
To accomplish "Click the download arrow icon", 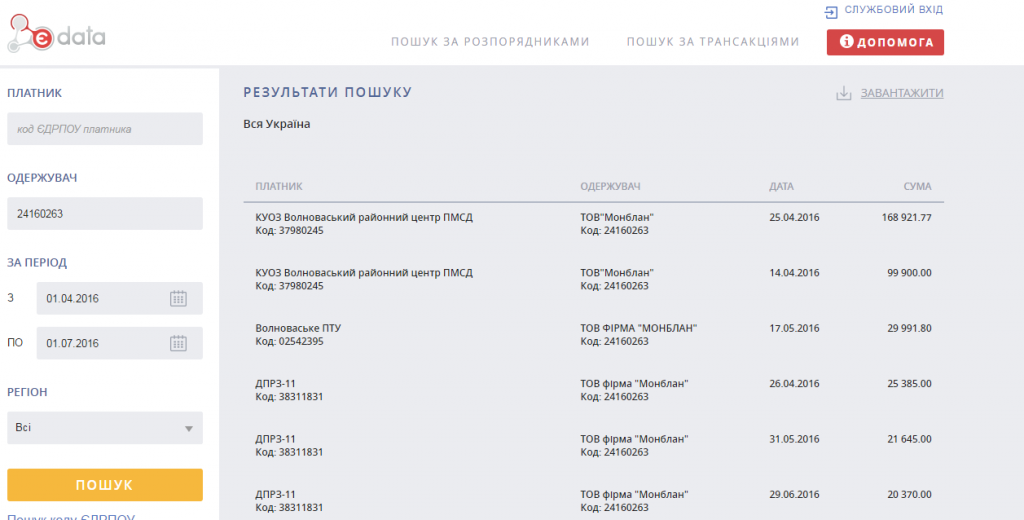I will pyautogui.click(x=843, y=94).
